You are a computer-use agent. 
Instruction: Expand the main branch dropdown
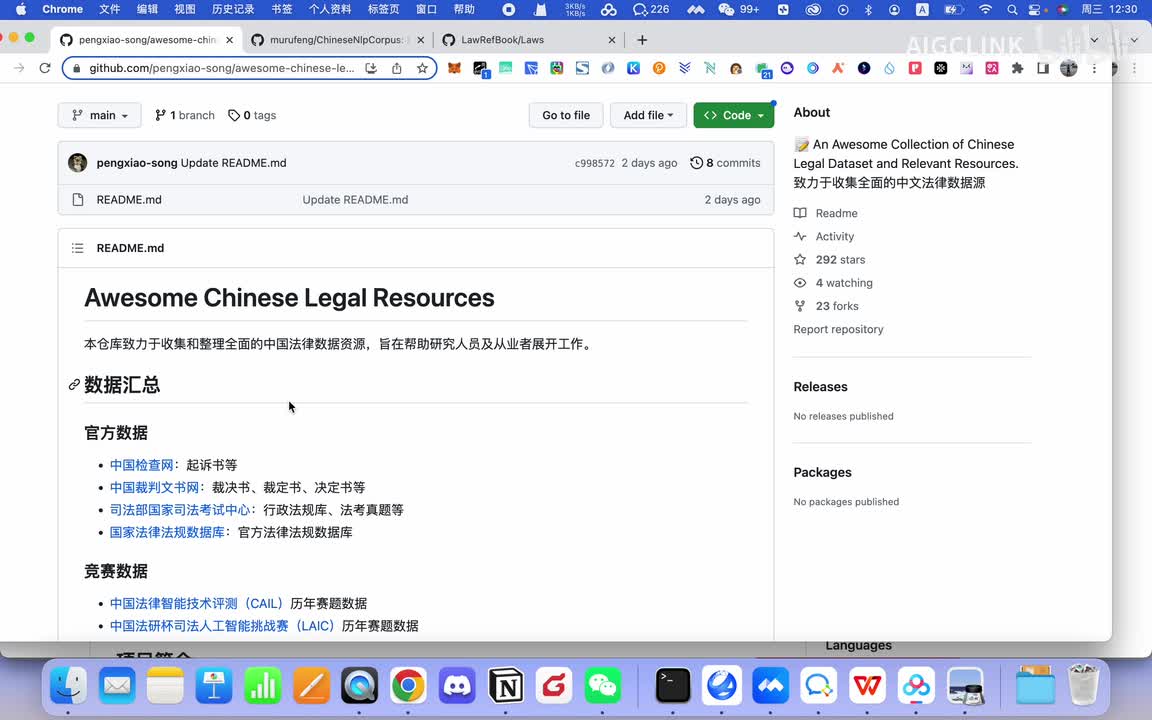point(100,115)
